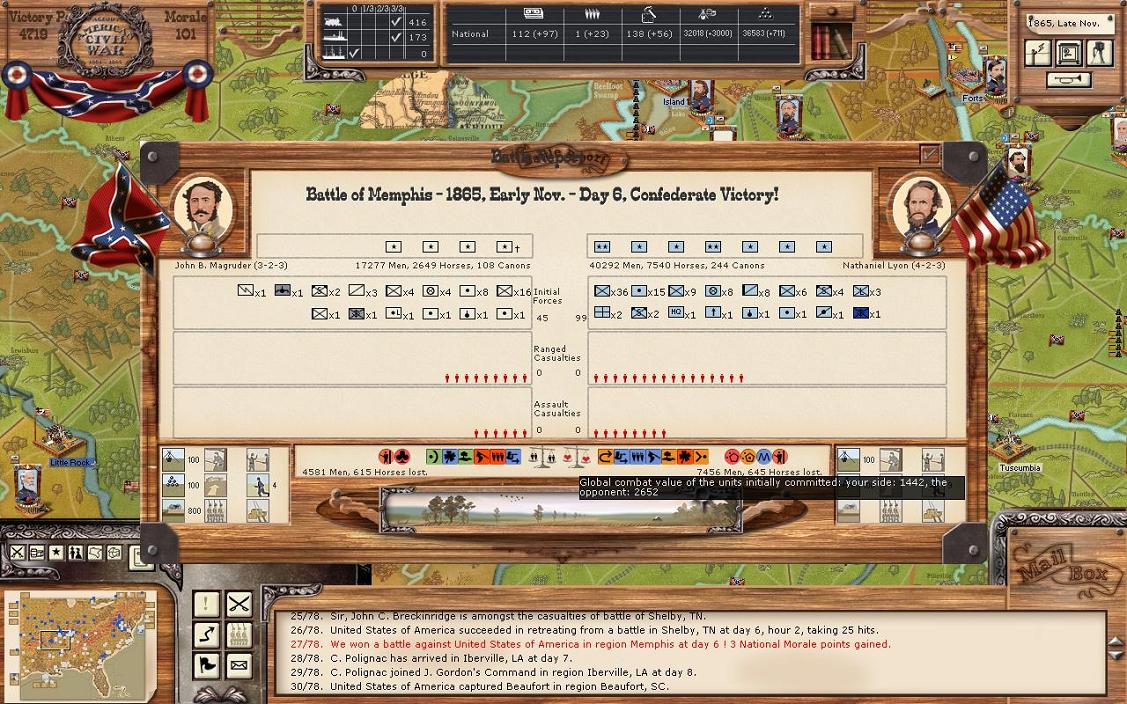
Task: Click the camera icon under the date
Action: [1100, 53]
